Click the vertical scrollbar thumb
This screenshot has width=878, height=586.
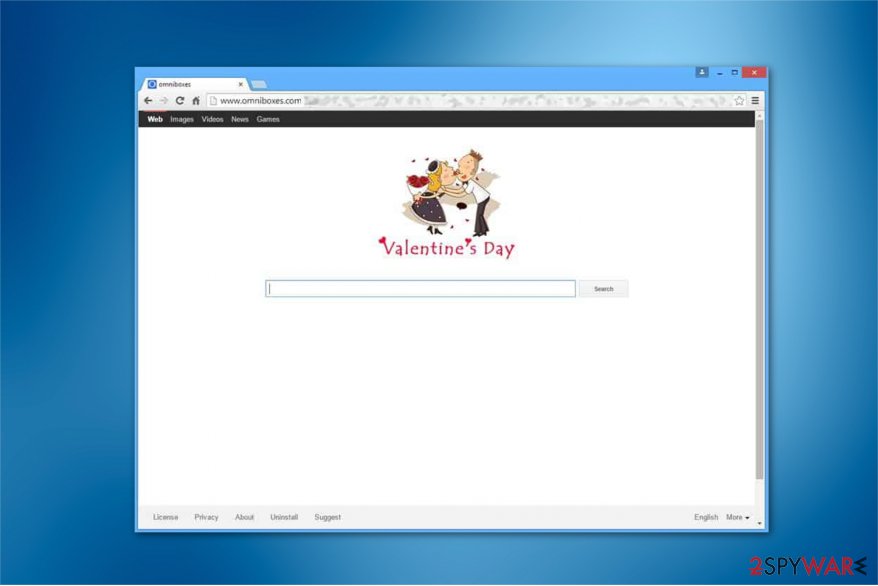point(759,300)
